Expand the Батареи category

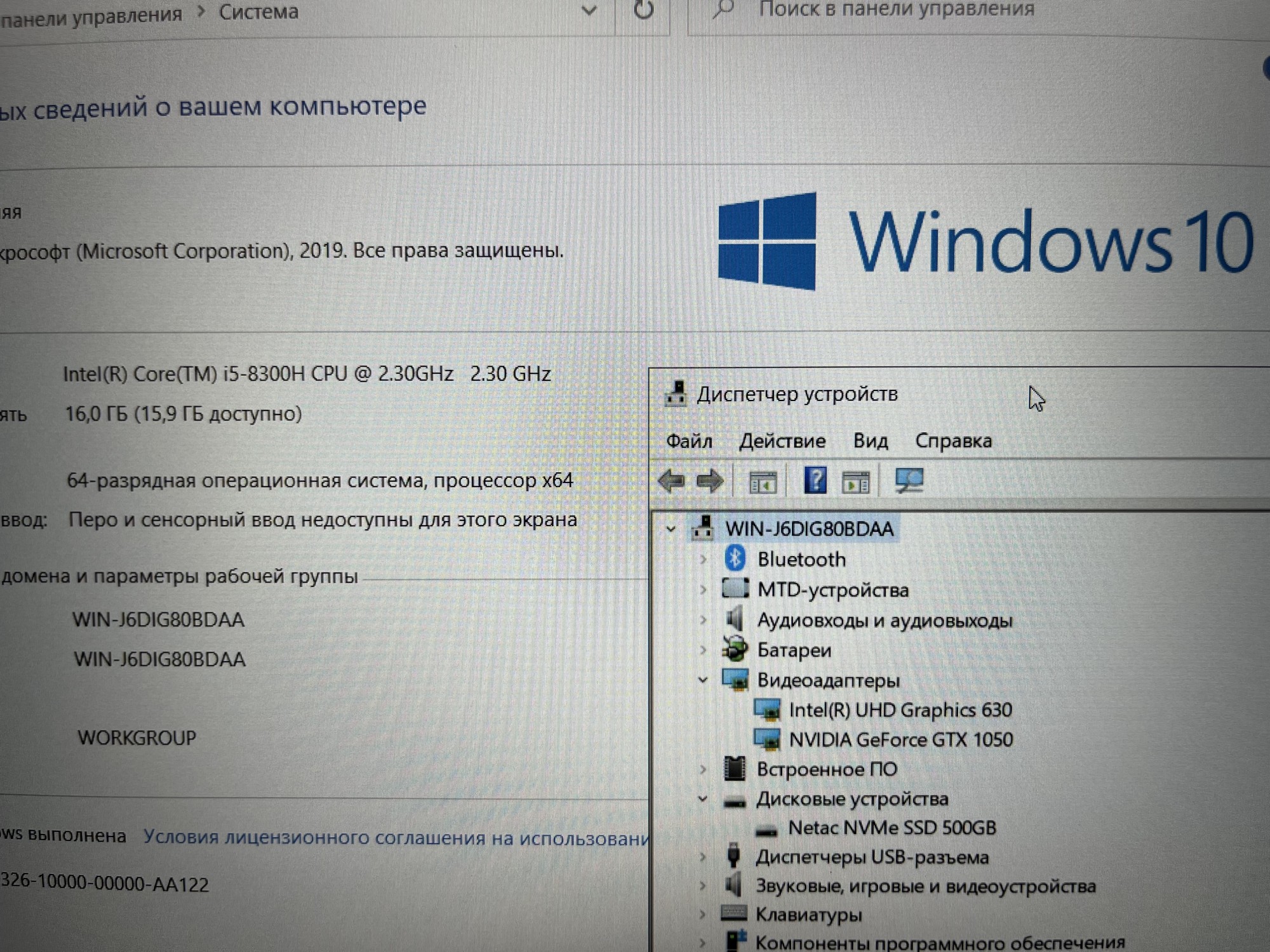pos(704,650)
